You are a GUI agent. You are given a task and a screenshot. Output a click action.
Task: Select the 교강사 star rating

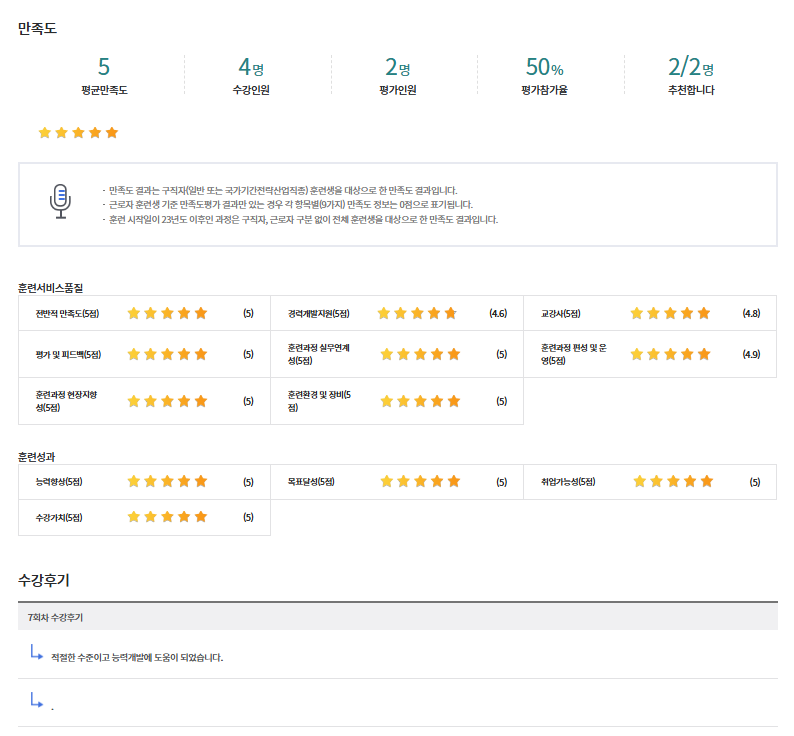pos(670,313)
